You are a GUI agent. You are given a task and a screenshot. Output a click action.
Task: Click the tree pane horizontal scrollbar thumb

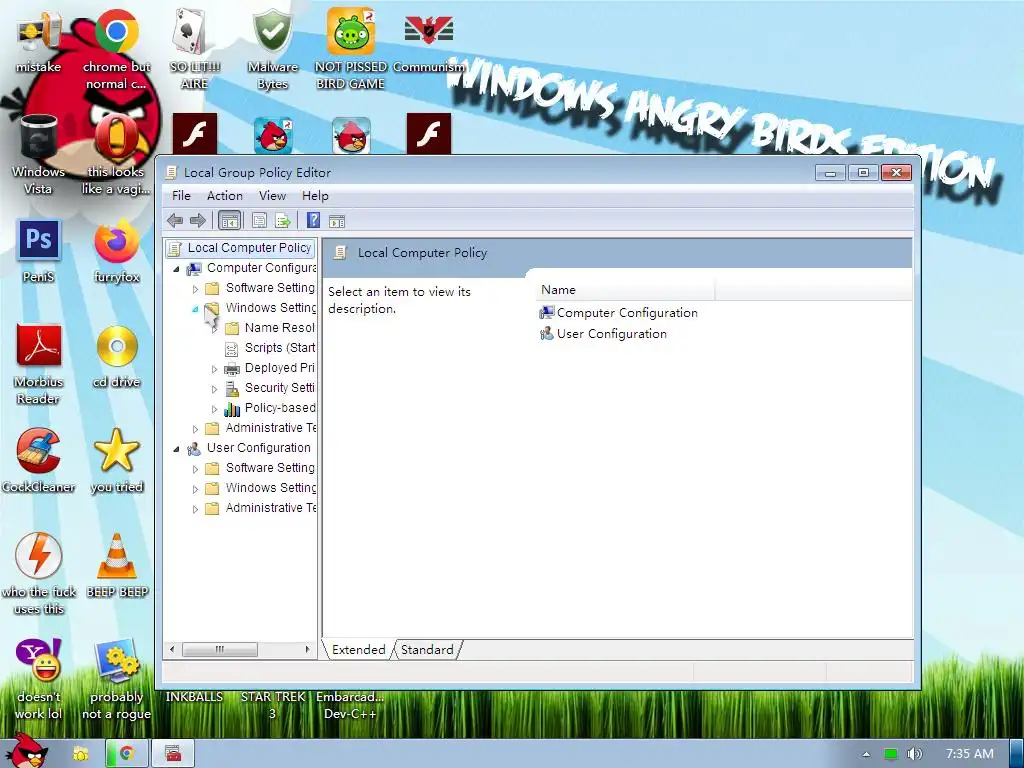point(219,649)
